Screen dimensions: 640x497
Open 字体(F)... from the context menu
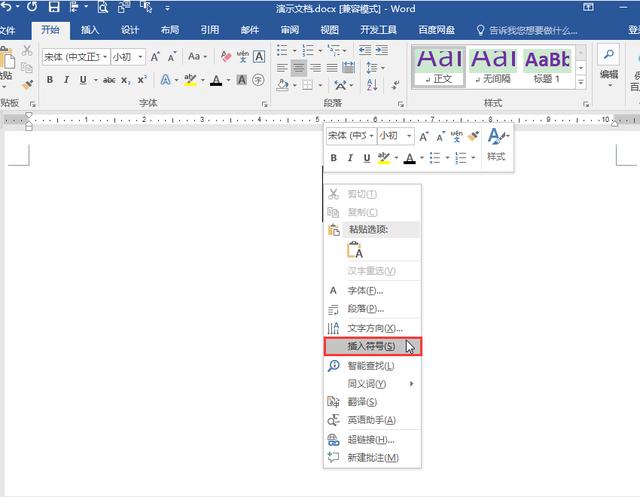click(365, 290)
